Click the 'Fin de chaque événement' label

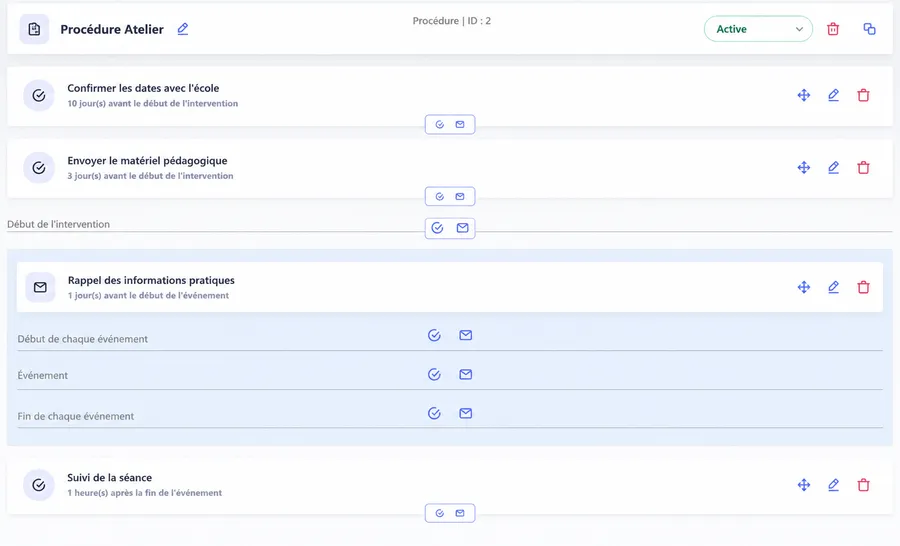coord(76,416)
